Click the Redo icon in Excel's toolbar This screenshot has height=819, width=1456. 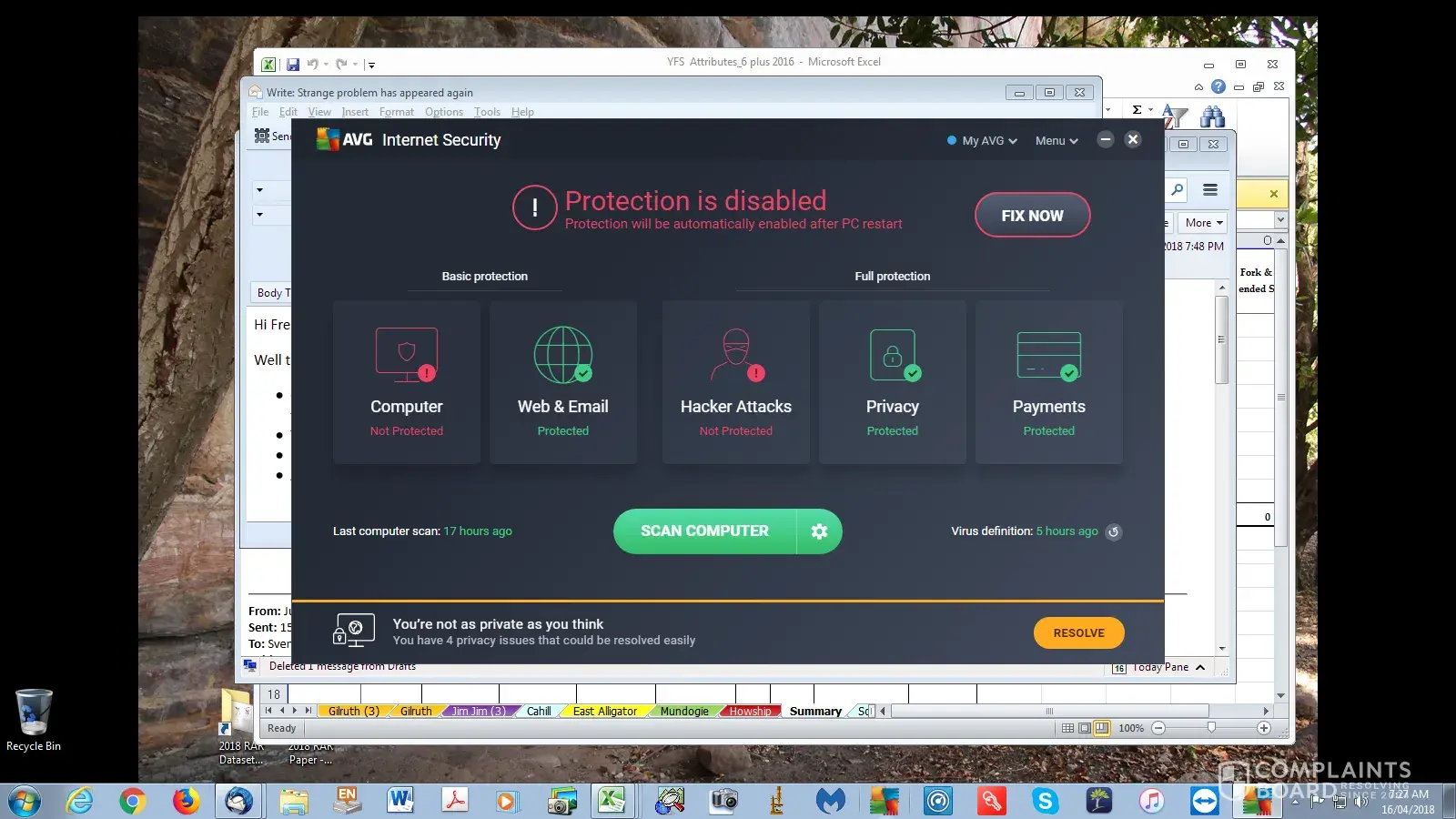pos(341,65)
